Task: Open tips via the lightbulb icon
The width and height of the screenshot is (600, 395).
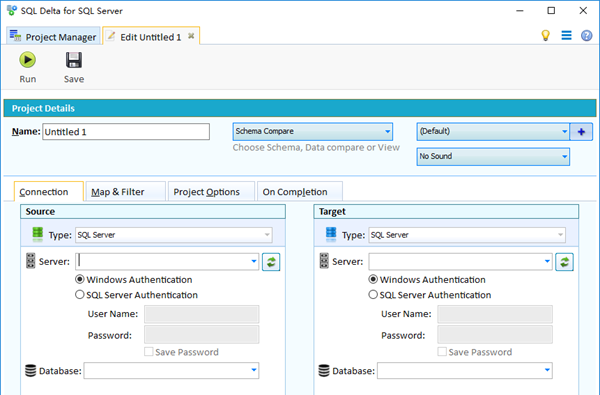Action: [x=545, y=36]
